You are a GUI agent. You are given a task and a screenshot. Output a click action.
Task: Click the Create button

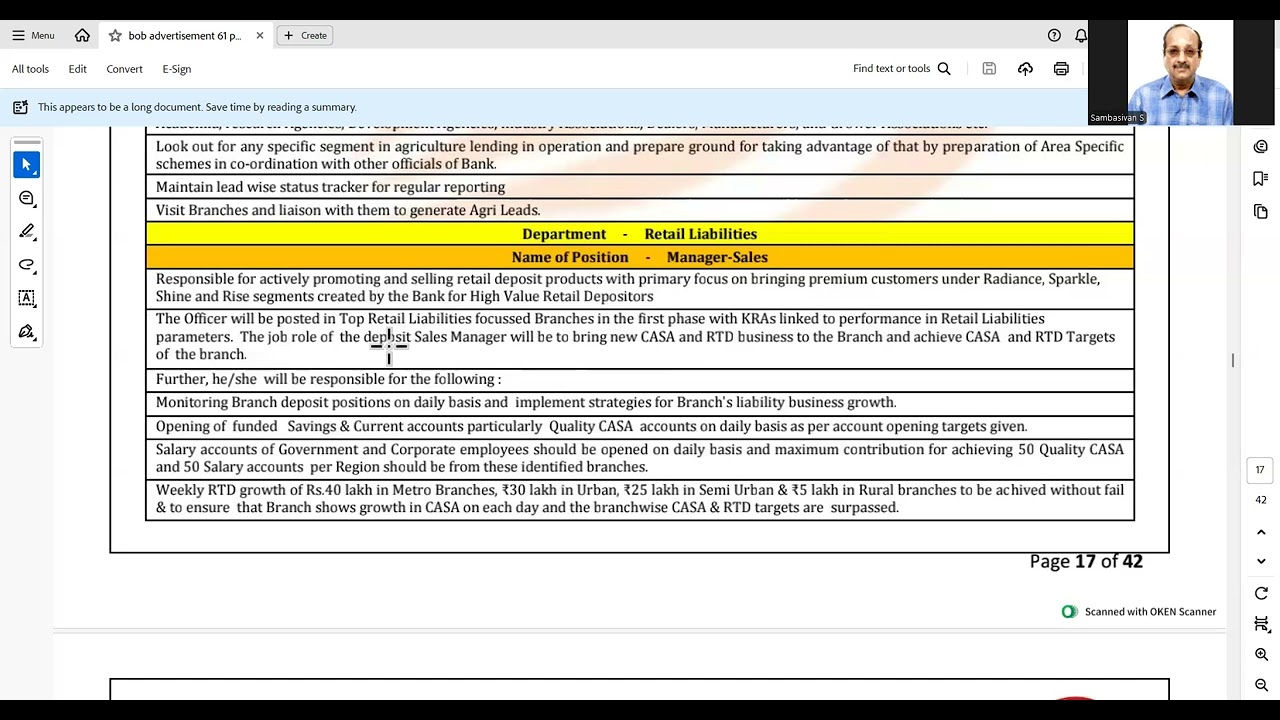click(x=305, y=35)
